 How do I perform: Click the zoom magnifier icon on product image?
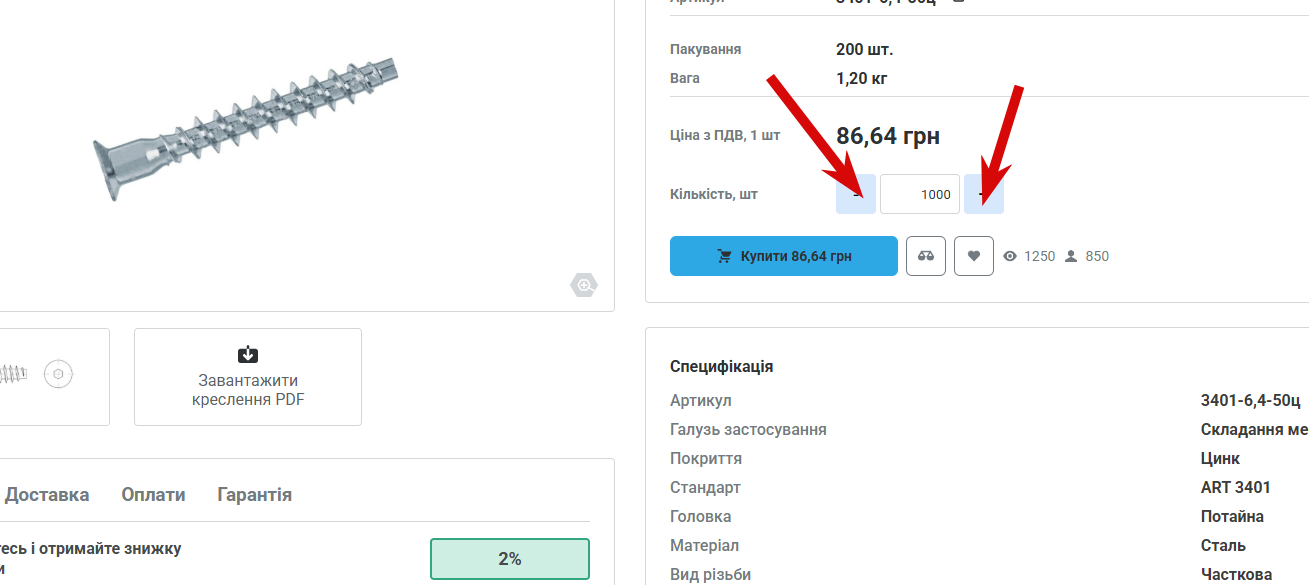point(584,286)
